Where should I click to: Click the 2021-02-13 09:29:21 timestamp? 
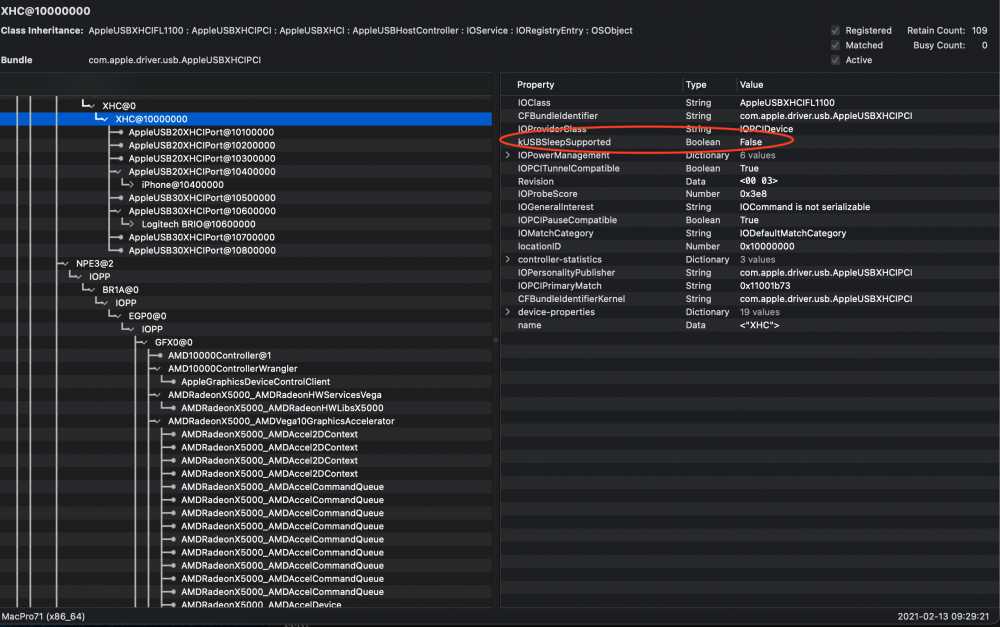click(943, 616)
